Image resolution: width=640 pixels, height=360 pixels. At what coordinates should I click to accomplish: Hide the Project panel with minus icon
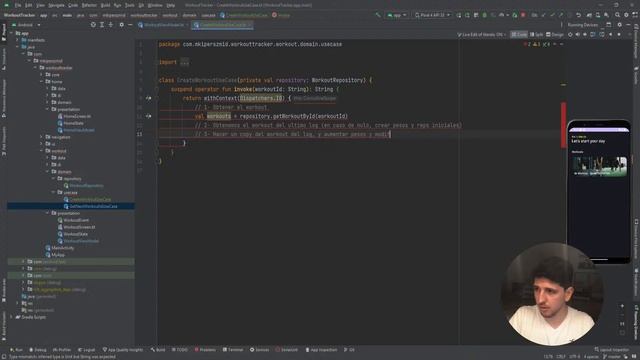[130, 25]
